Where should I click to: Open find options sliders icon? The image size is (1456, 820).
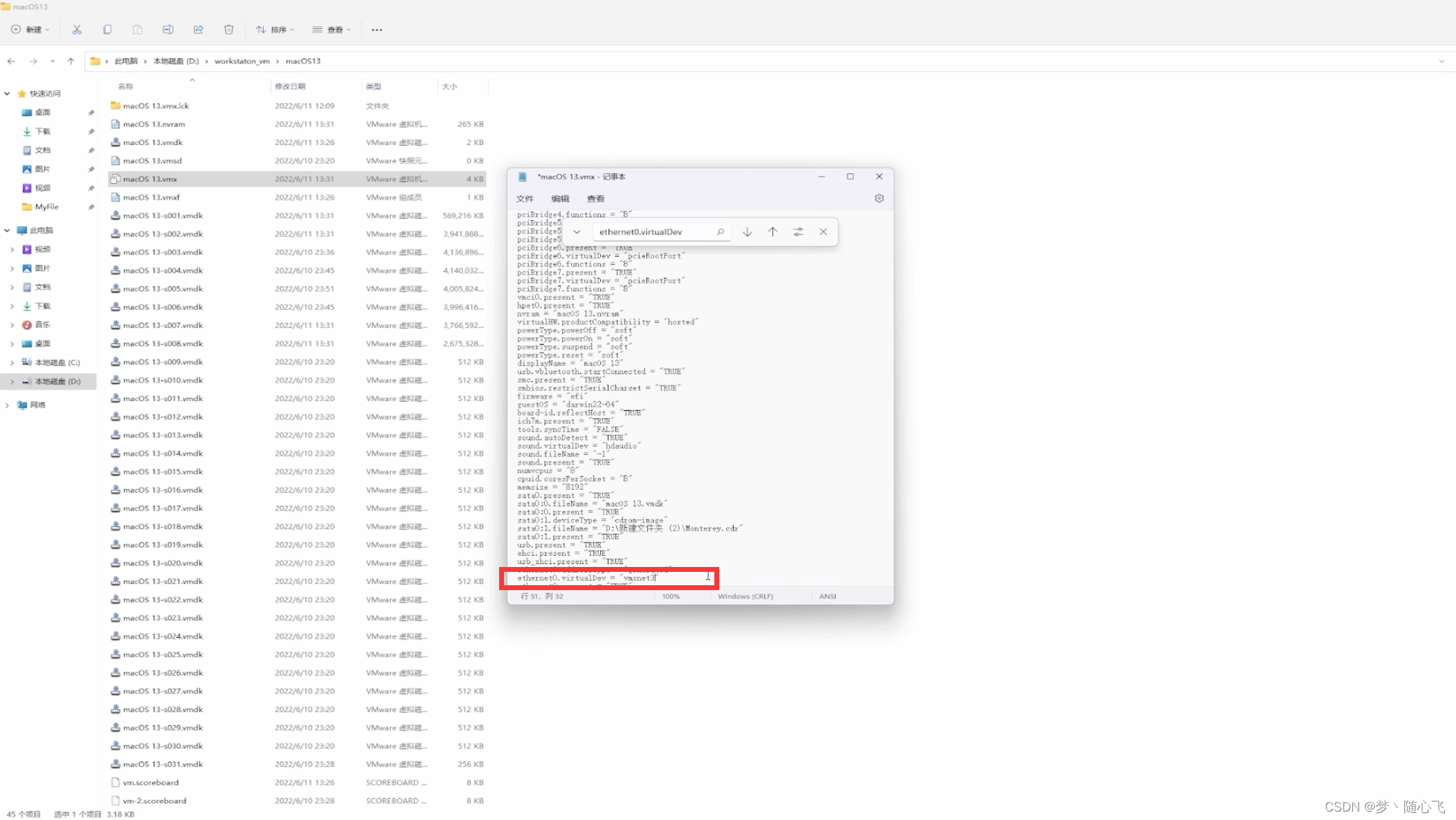click(x=798, y=231)
